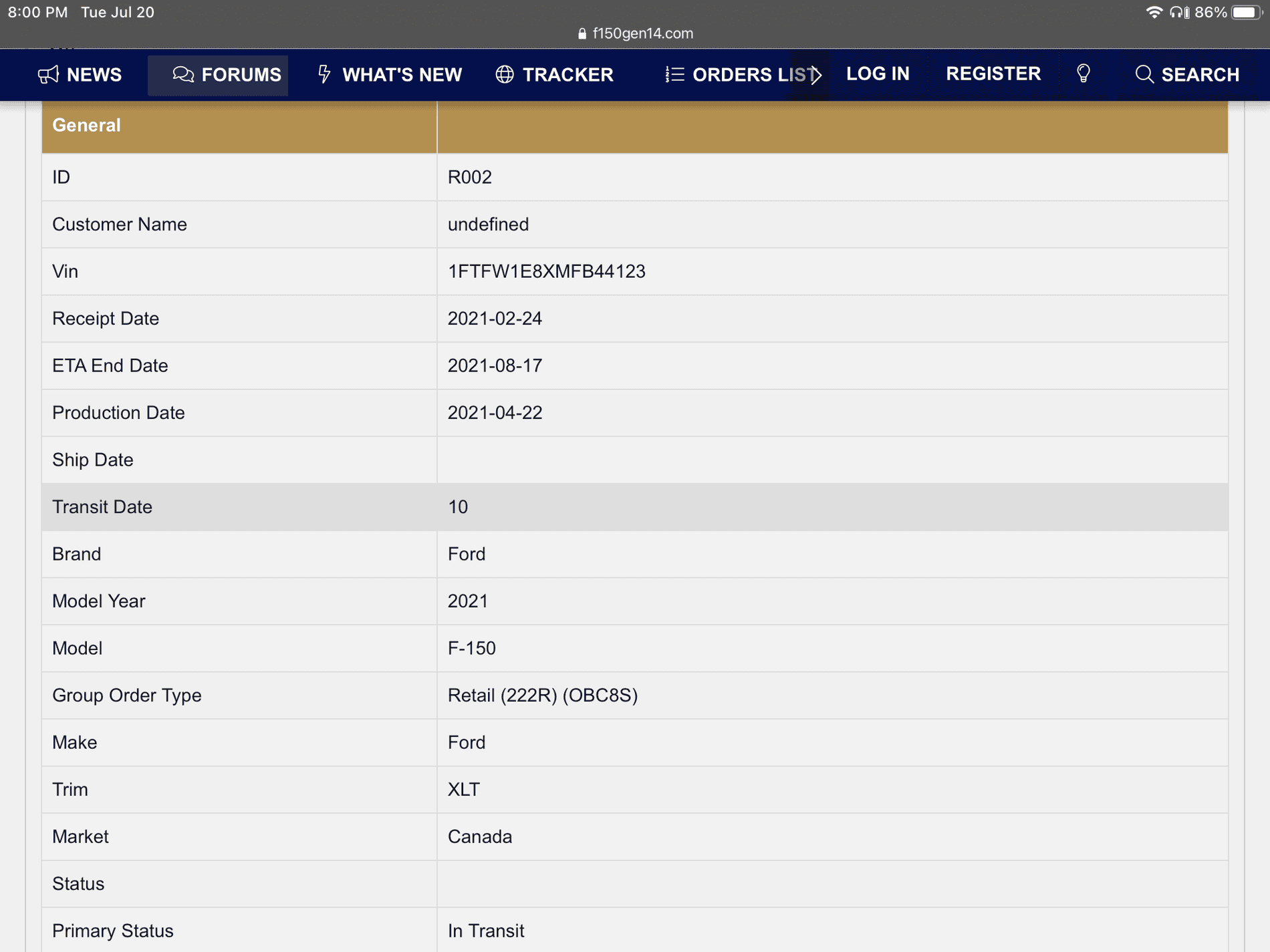
Task: Tap the battery status indicator
Action: [x=1245, y=12]
